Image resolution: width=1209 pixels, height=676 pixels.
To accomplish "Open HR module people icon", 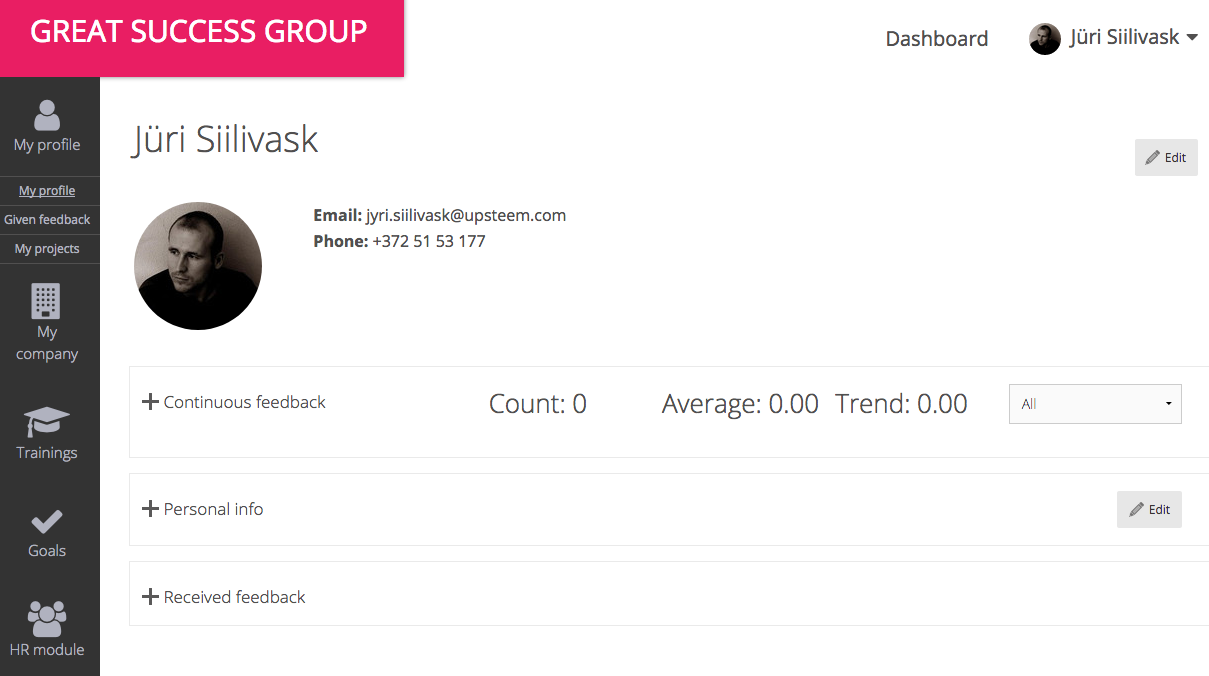I will coord(47,619).
